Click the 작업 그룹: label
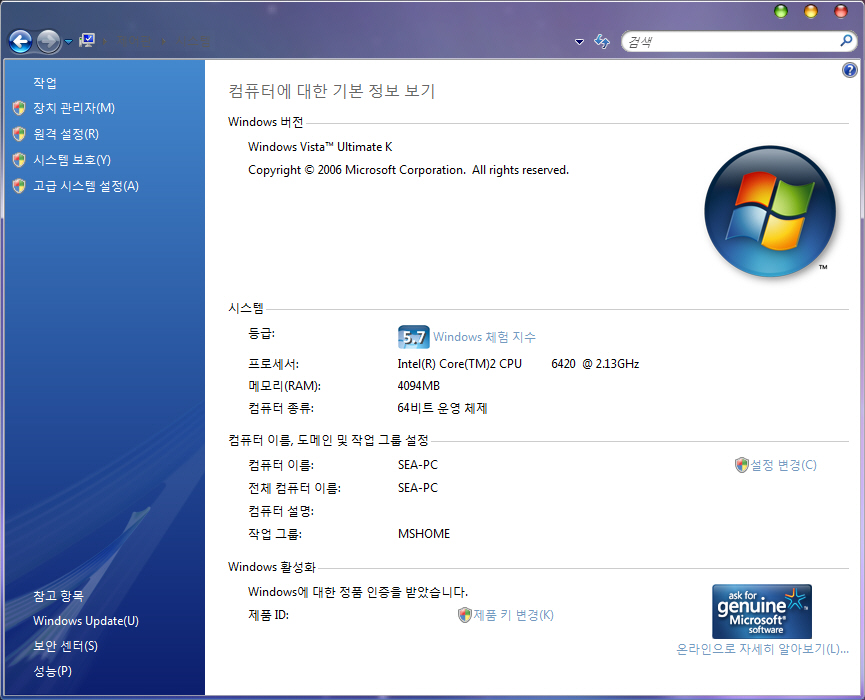Viewport: 865px width, 700px height. click(x=275, y=534)
